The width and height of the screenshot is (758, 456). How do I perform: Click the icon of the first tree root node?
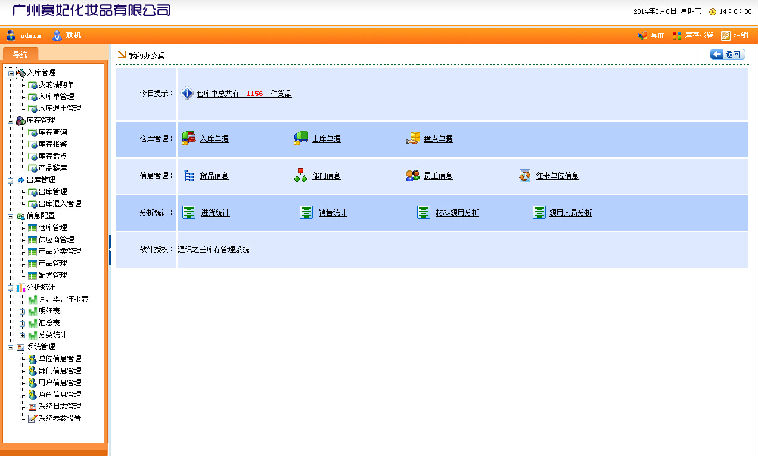[21, 73]
